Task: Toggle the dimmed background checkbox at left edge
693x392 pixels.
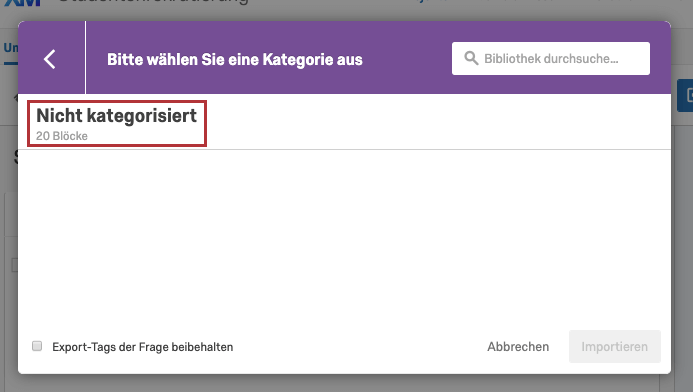Action: click(x=14, y=265)
